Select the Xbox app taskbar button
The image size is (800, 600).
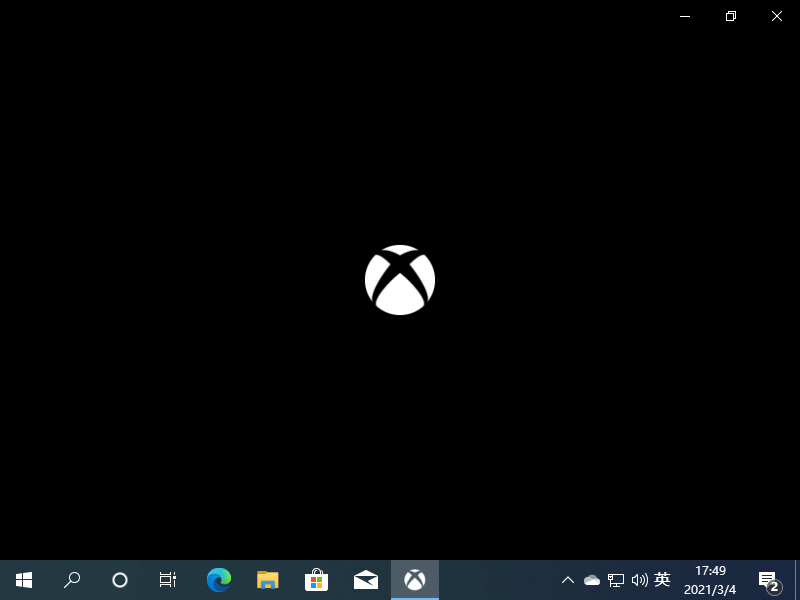[415, 580]
